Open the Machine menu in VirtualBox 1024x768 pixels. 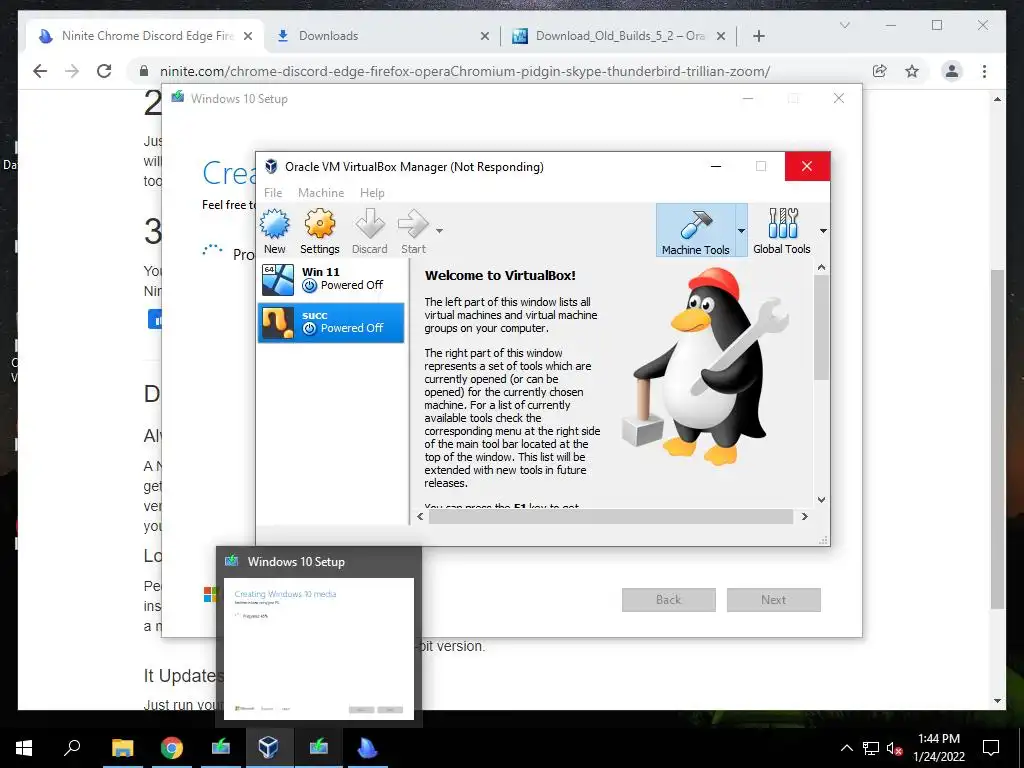[321, 193]
